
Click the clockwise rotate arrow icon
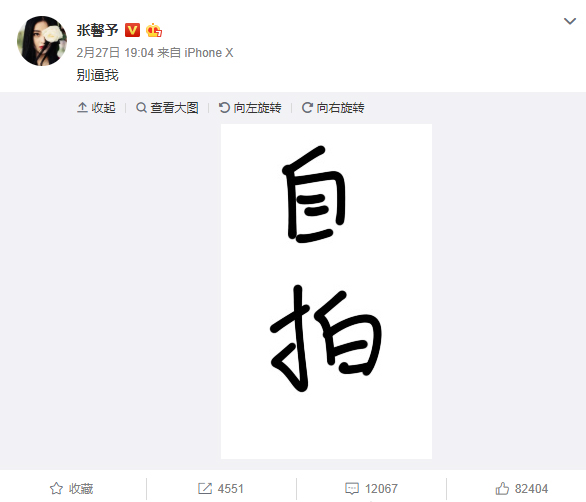307,108
